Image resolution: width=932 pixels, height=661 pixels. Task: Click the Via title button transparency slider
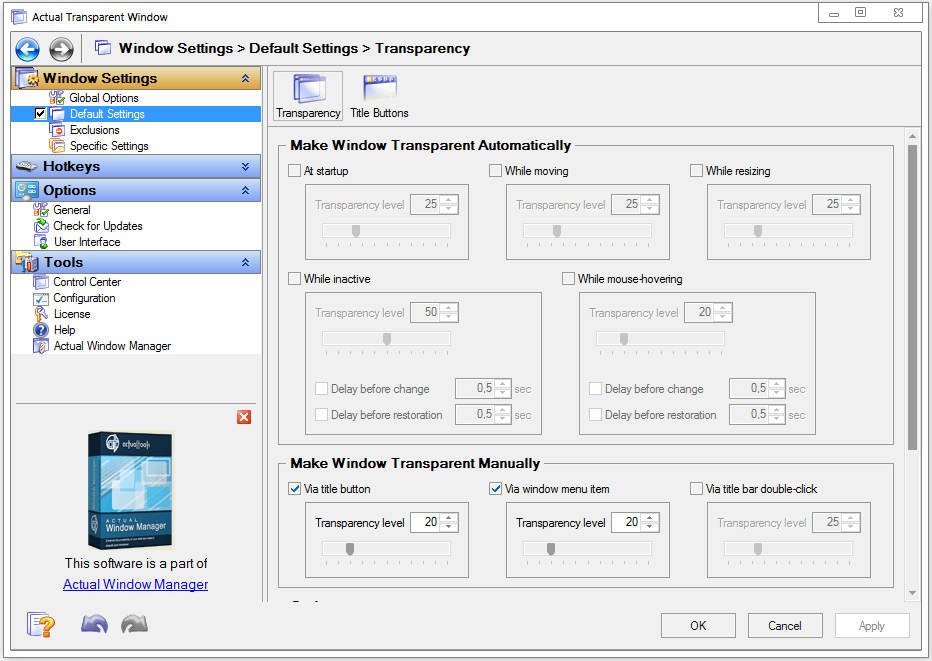coord(386,548)
